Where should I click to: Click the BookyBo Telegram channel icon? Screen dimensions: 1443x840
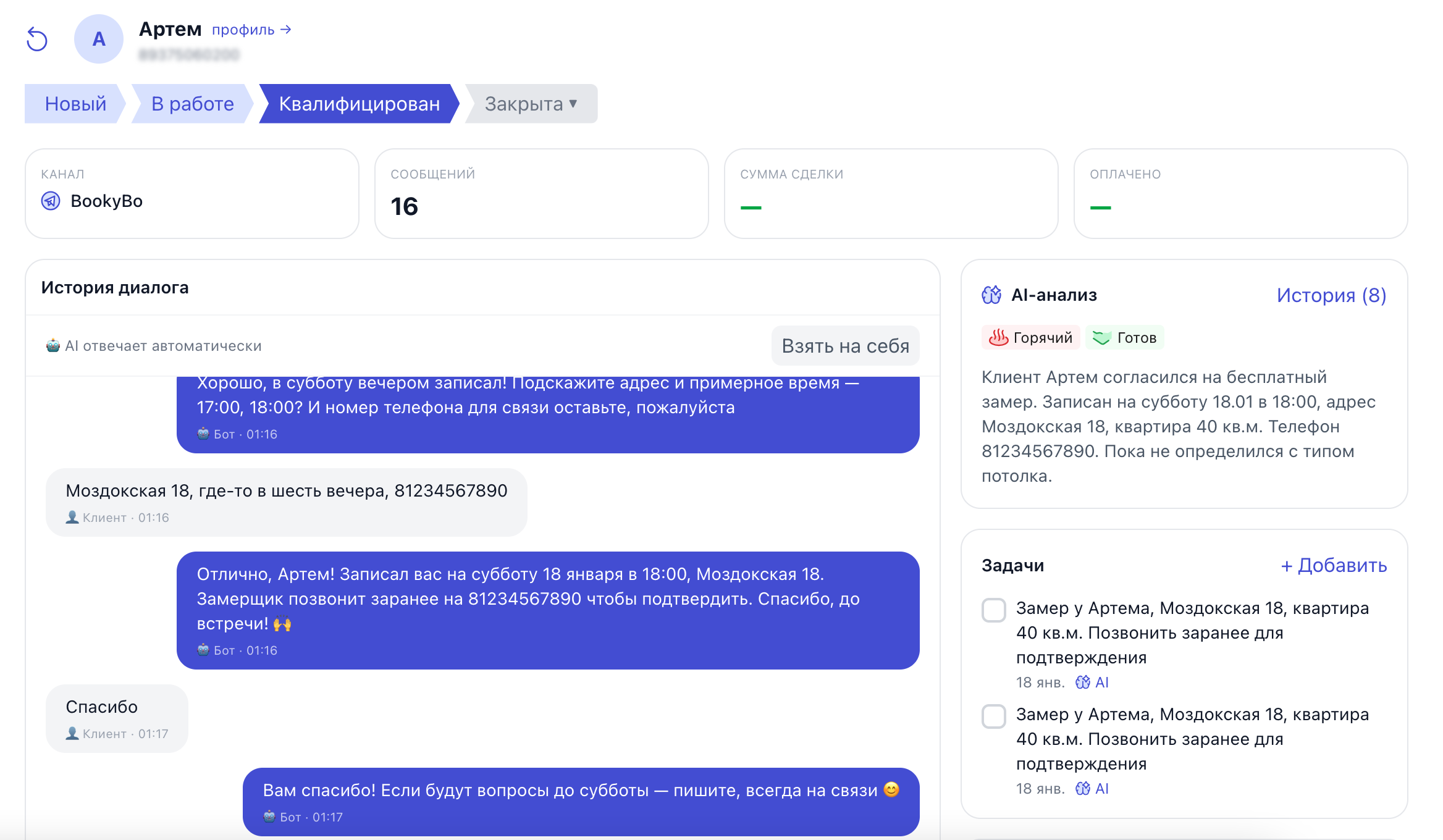[51, 201]
